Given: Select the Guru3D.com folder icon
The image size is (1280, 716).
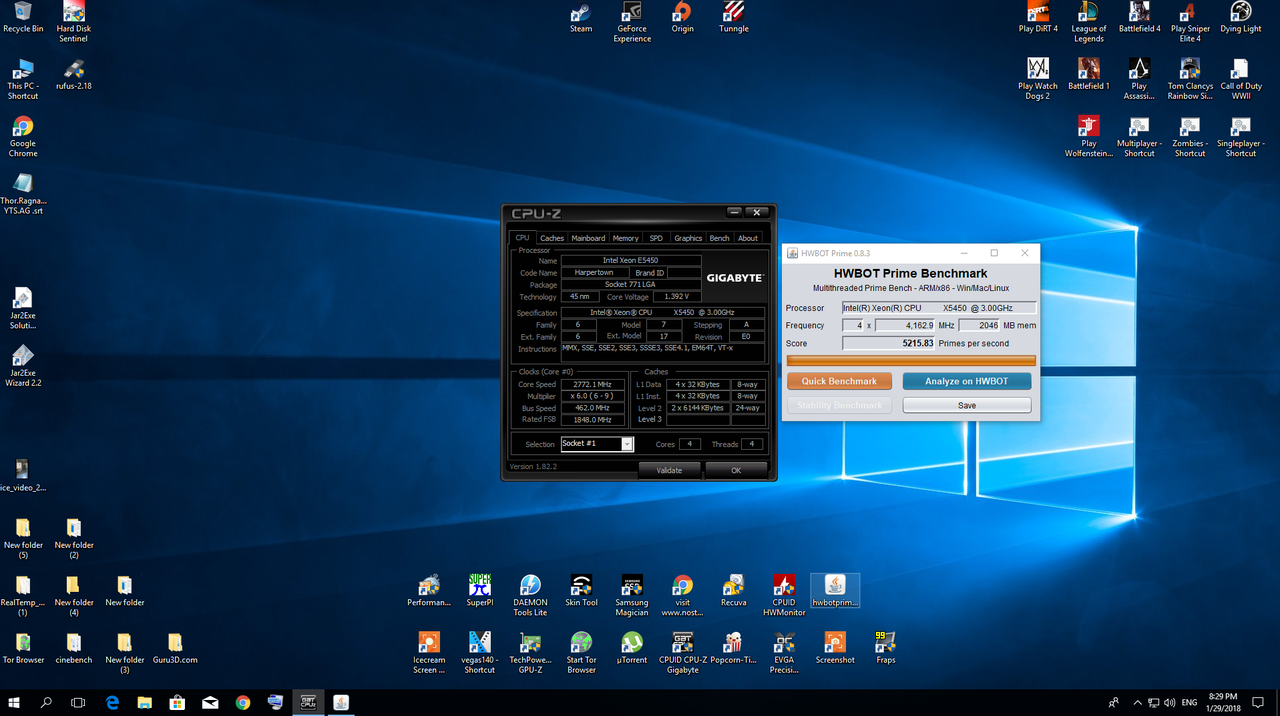Looking at the screenshot, I should point(175,648).
